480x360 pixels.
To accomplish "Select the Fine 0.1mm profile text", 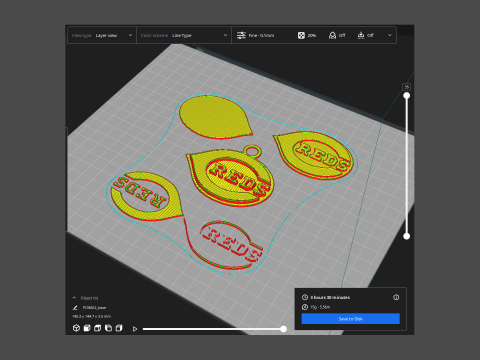I will 261,35.
